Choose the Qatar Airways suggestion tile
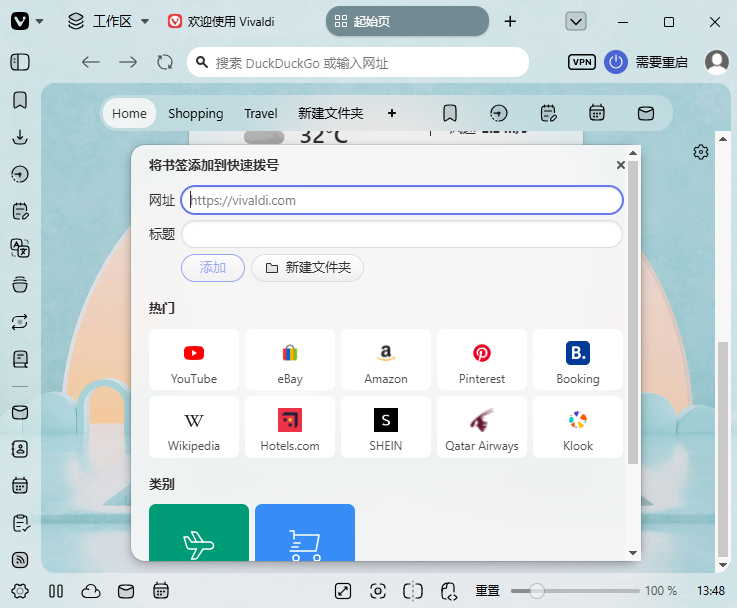The height and width of the screenshot is (608, 737). click(482, 427)
